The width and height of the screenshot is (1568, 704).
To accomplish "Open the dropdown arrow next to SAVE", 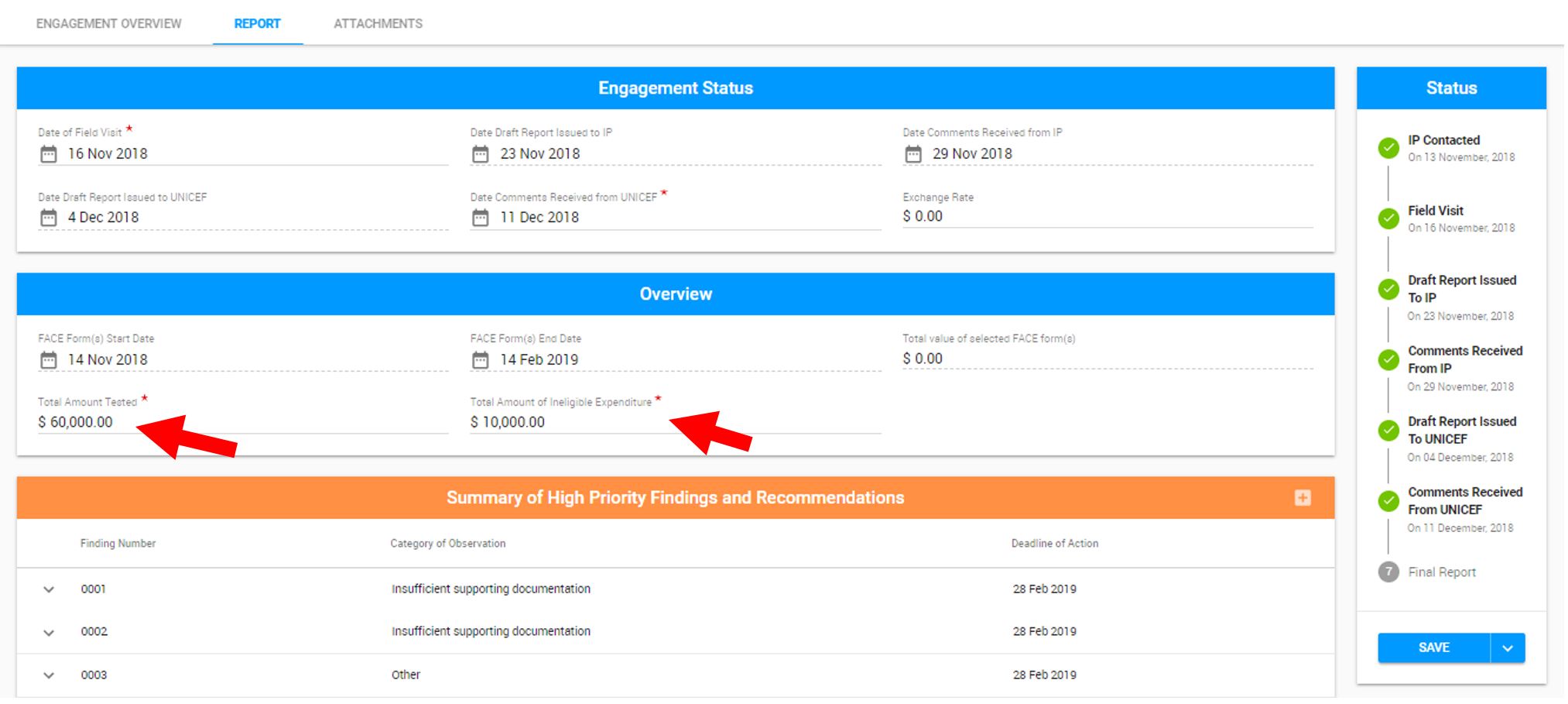I will click(x=1508, y=648).
